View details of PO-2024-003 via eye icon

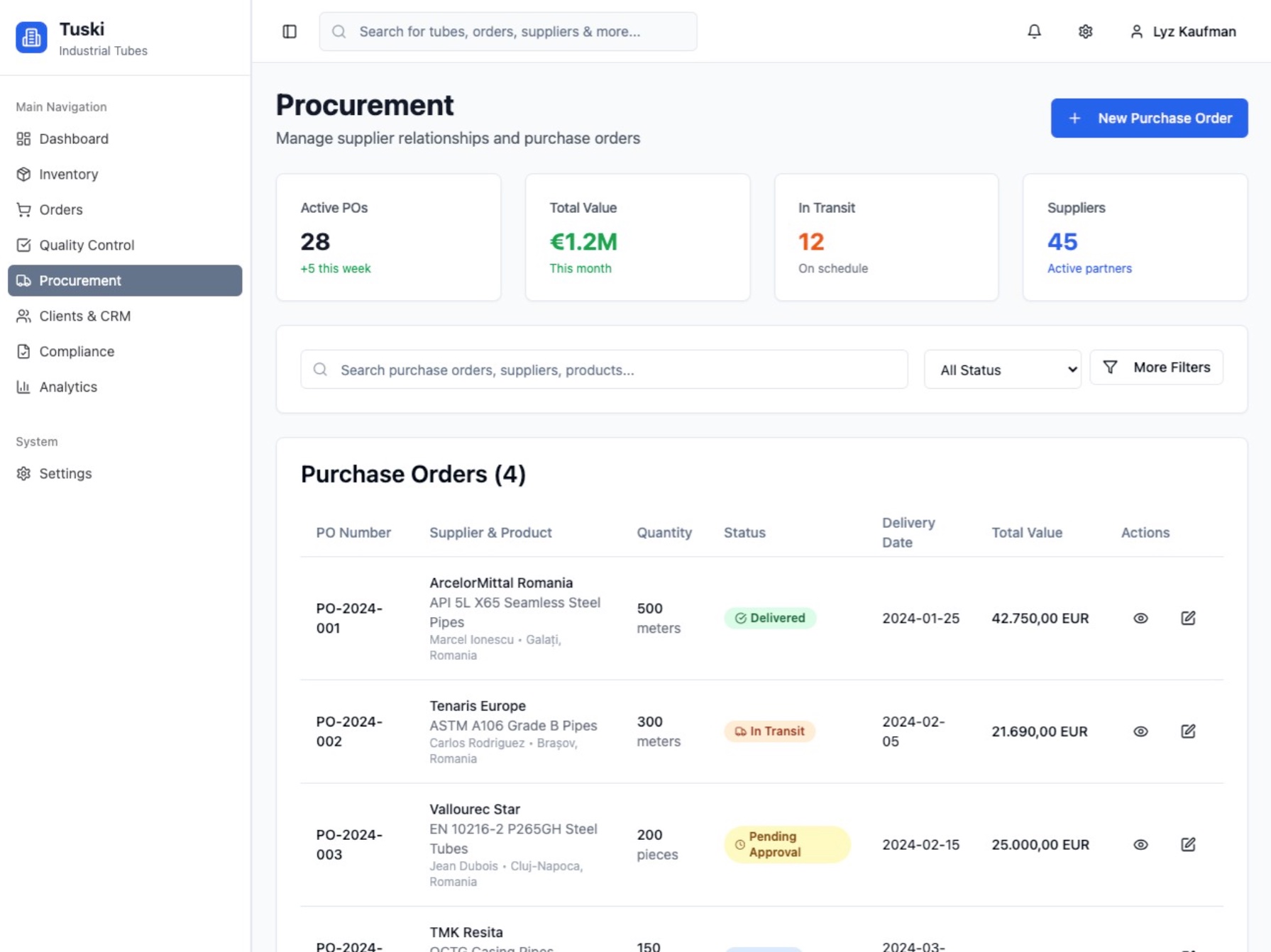click(x=1140, y=844)
